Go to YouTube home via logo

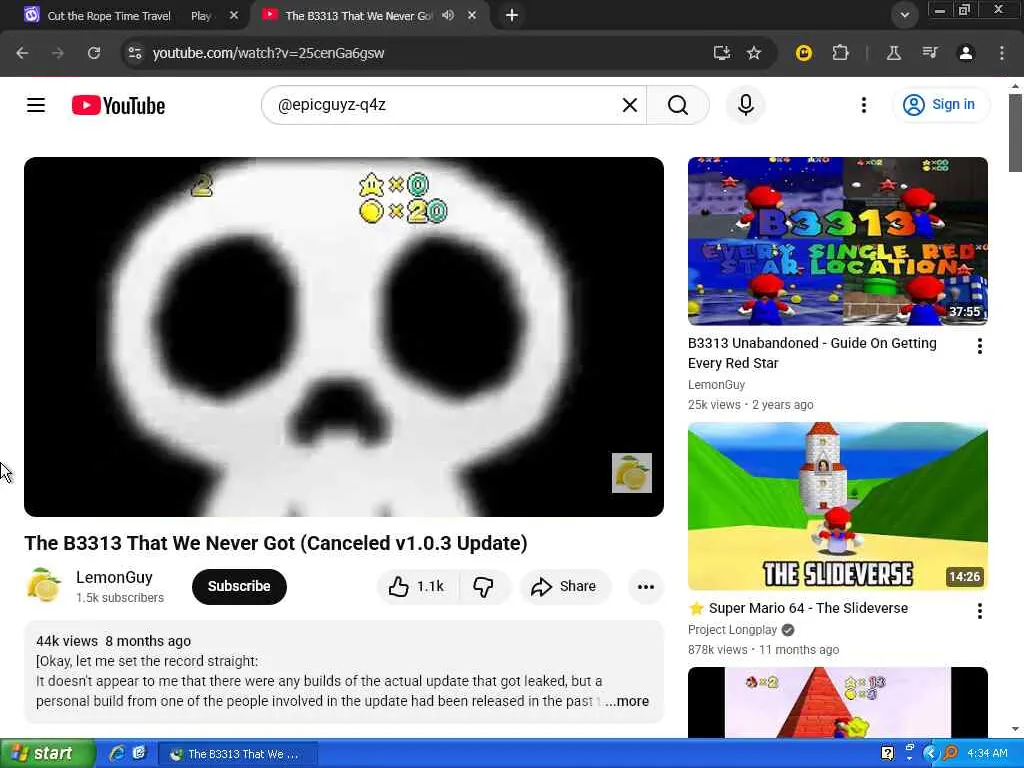coord(118,105)
